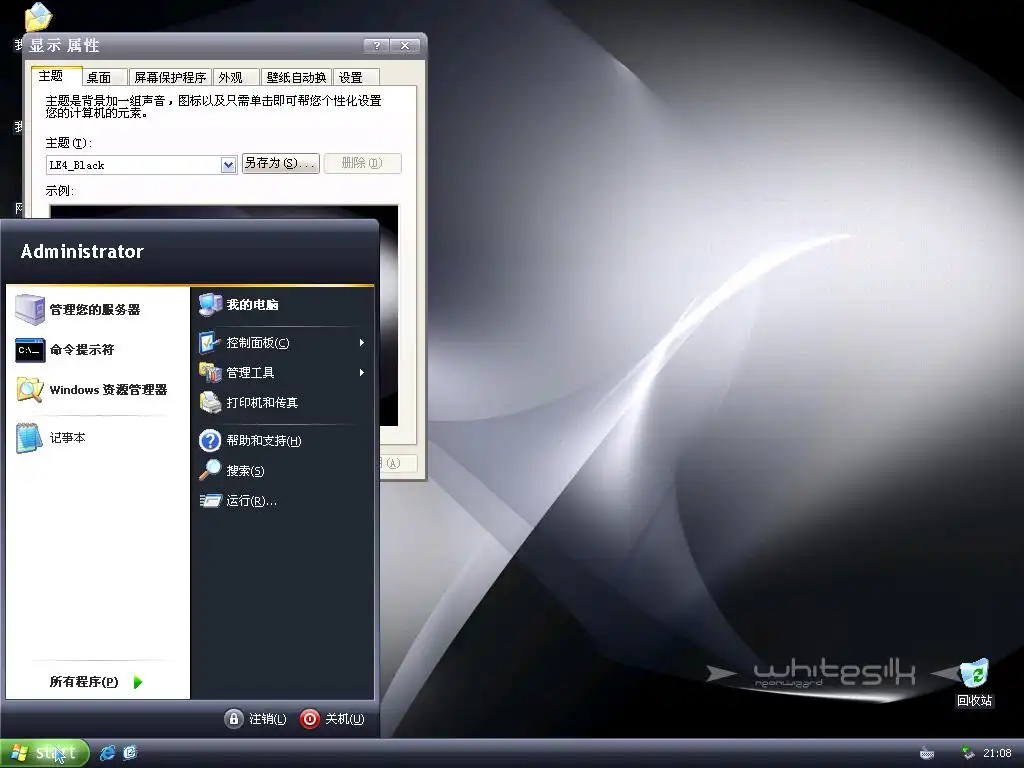Open 记事本 Notepad
Screen dimensions: 1024x768
[98, 438]
